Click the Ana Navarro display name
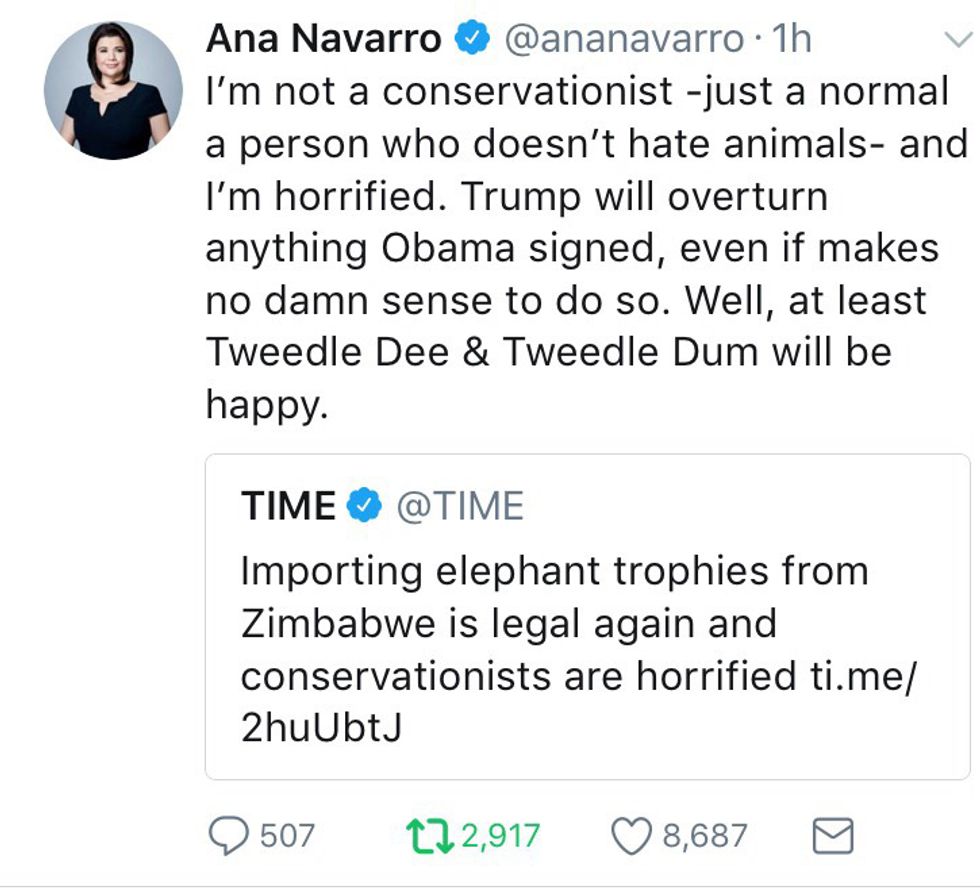 pos(323,39)
